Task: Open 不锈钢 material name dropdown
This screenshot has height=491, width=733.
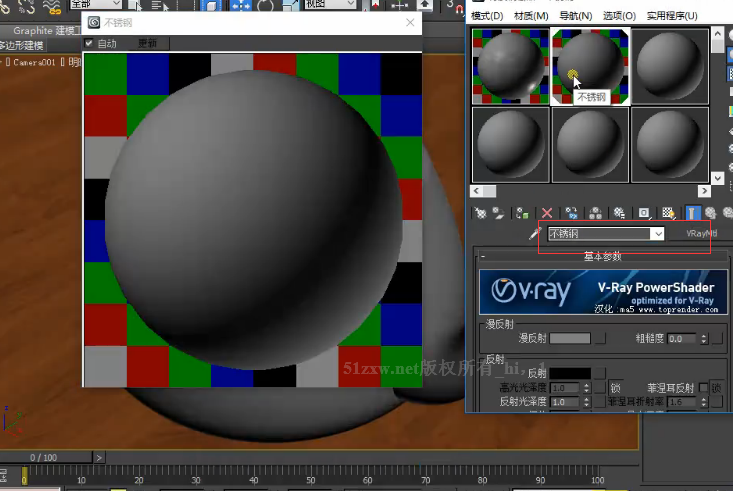Action: [658, 234]
